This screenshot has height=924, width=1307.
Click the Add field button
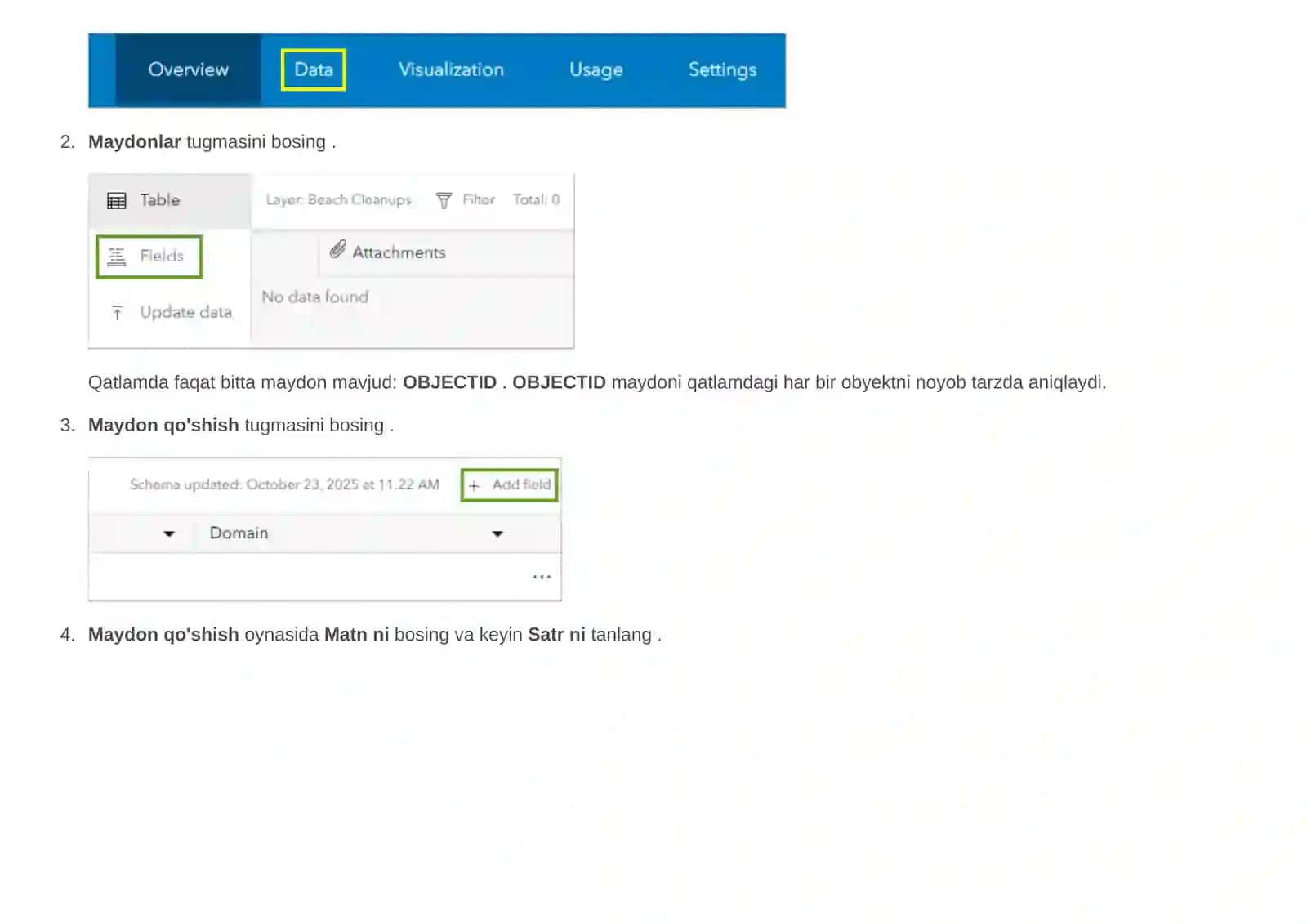pyautogui.click(x=510, y=484)
